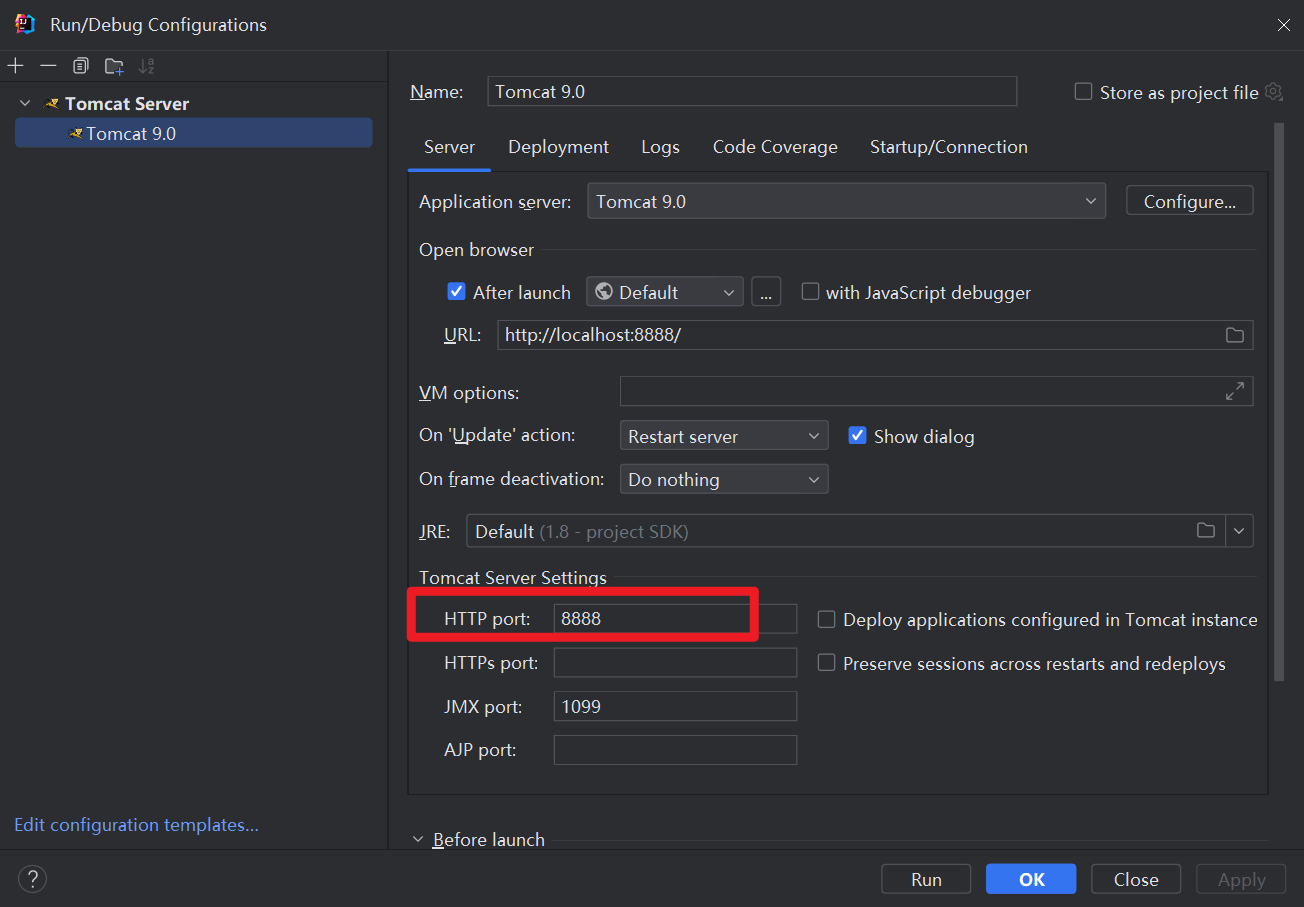This screenshot has height=907, width=1304.
Task: Switch to the Deployment tab
Action: tap(558, 147)
